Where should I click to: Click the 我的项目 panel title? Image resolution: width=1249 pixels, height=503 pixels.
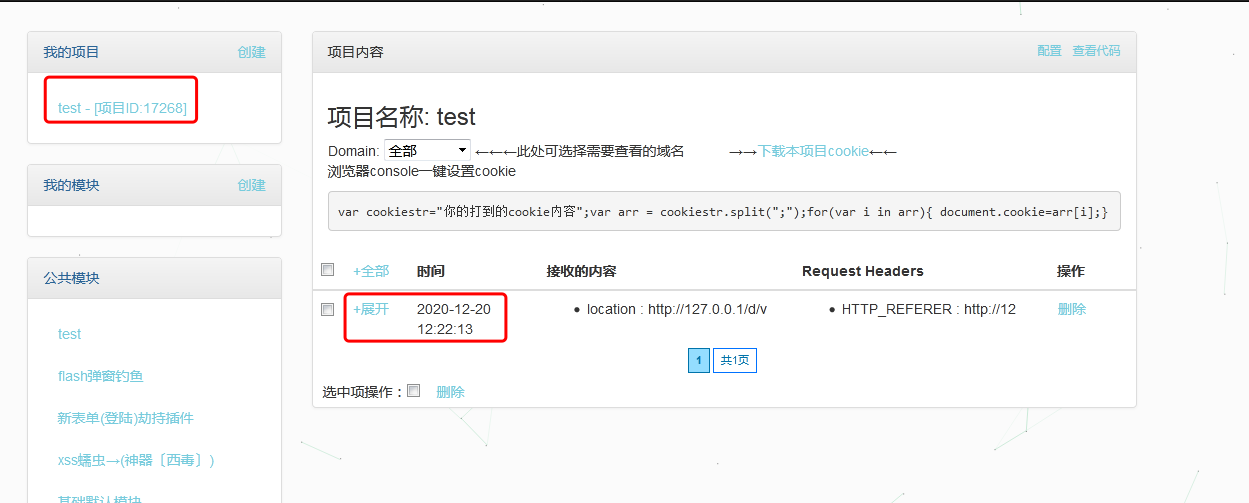coord(71,52)
